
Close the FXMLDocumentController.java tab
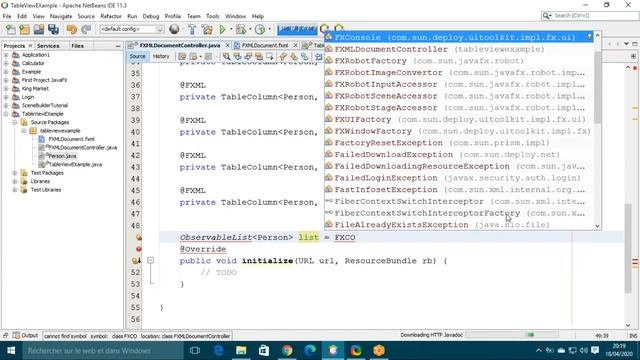coord(227,45)
